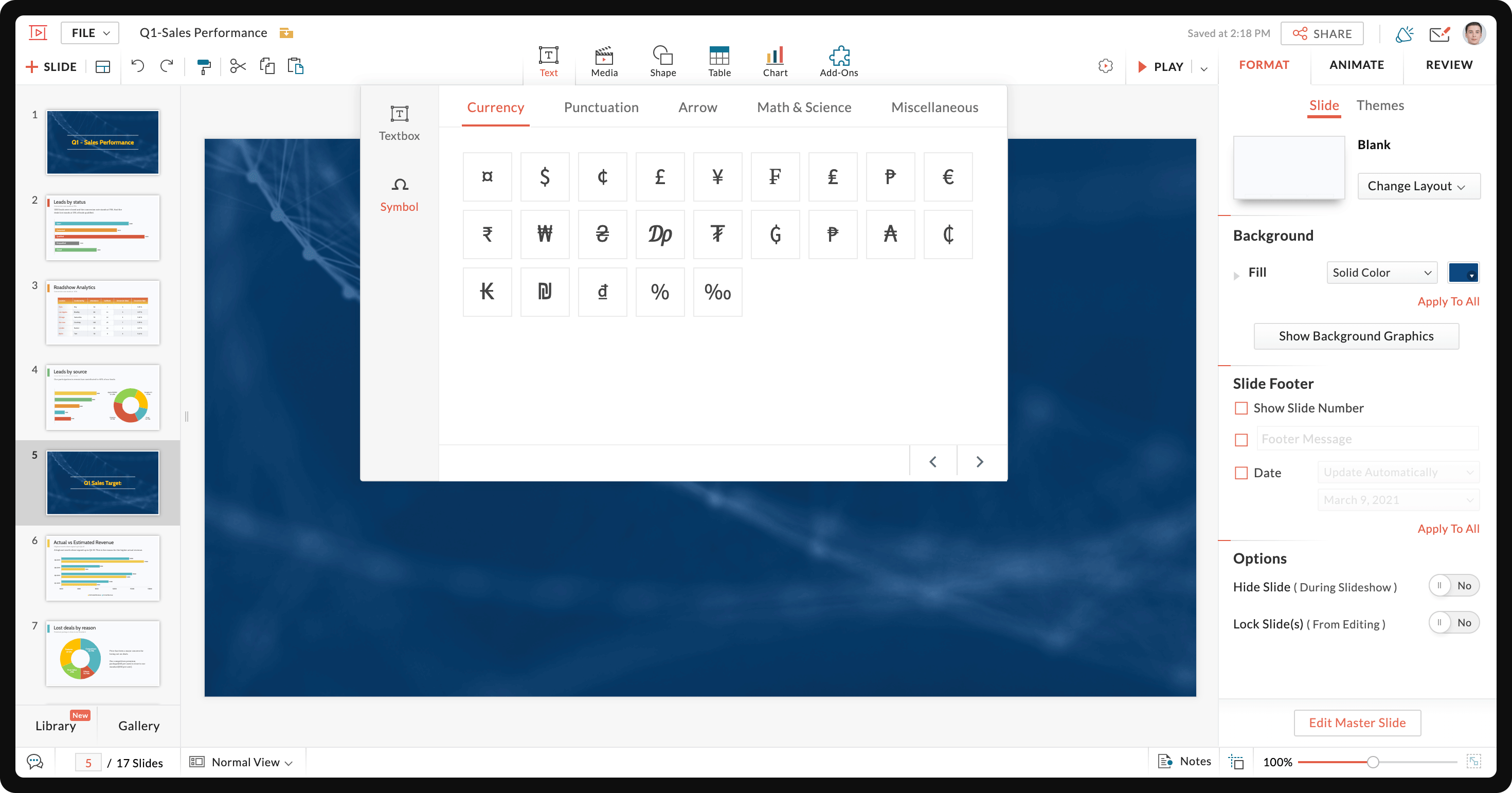The width and height of the screenshot is (1512, 793).
Task: Check the Date footer checkbox
Action: coord(1241,473)
